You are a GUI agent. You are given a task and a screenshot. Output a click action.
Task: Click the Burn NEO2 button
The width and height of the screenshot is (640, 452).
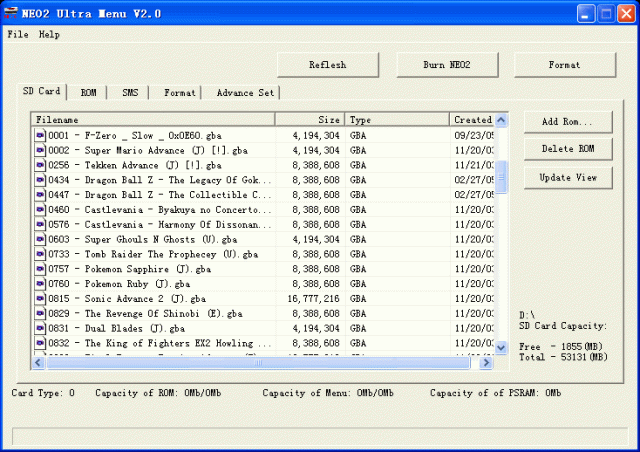447,65
